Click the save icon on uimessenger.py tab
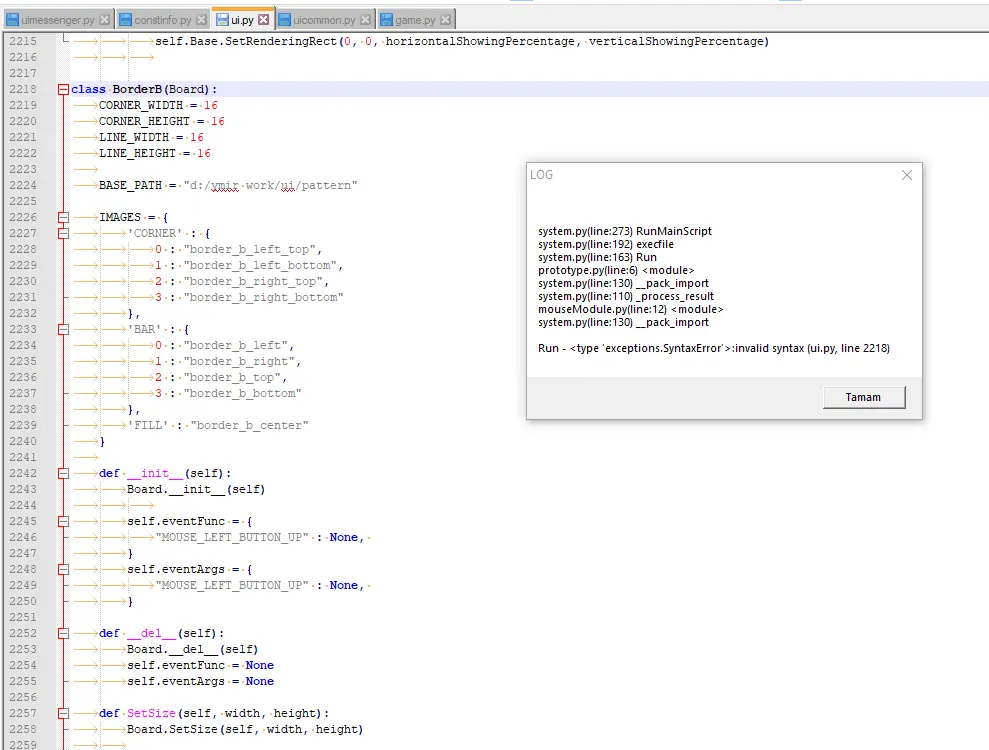This screenshot has width=989, height=750. [x=12, y=20]
